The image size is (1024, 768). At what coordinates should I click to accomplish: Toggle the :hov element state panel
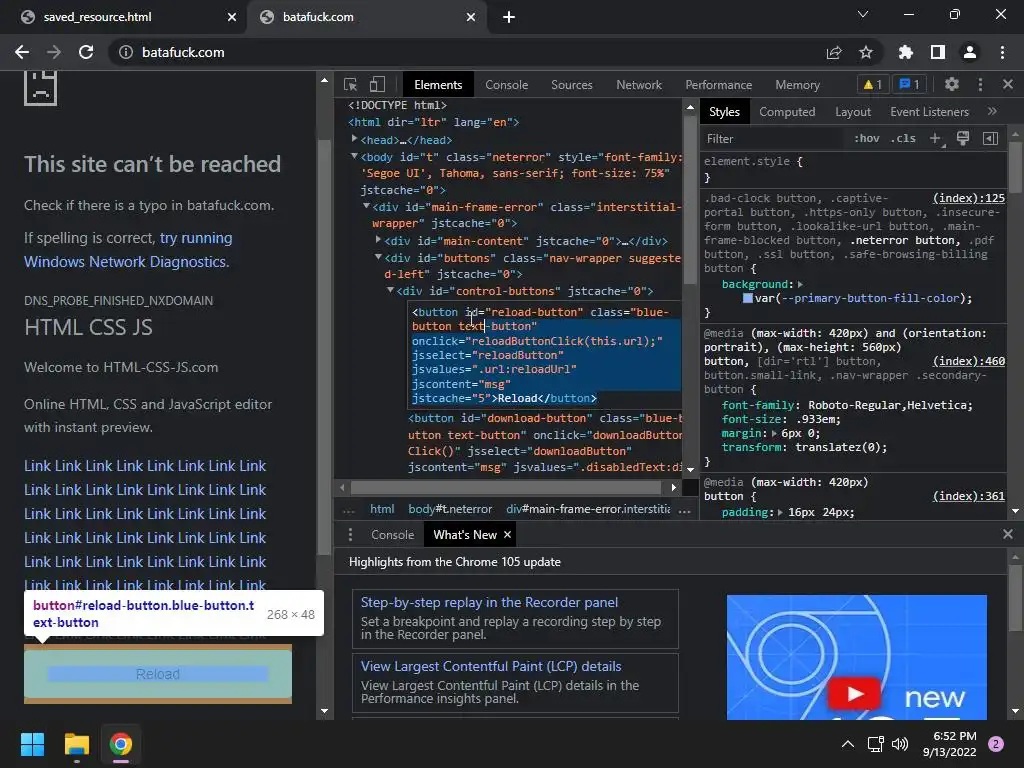click(x=867, y=138)
